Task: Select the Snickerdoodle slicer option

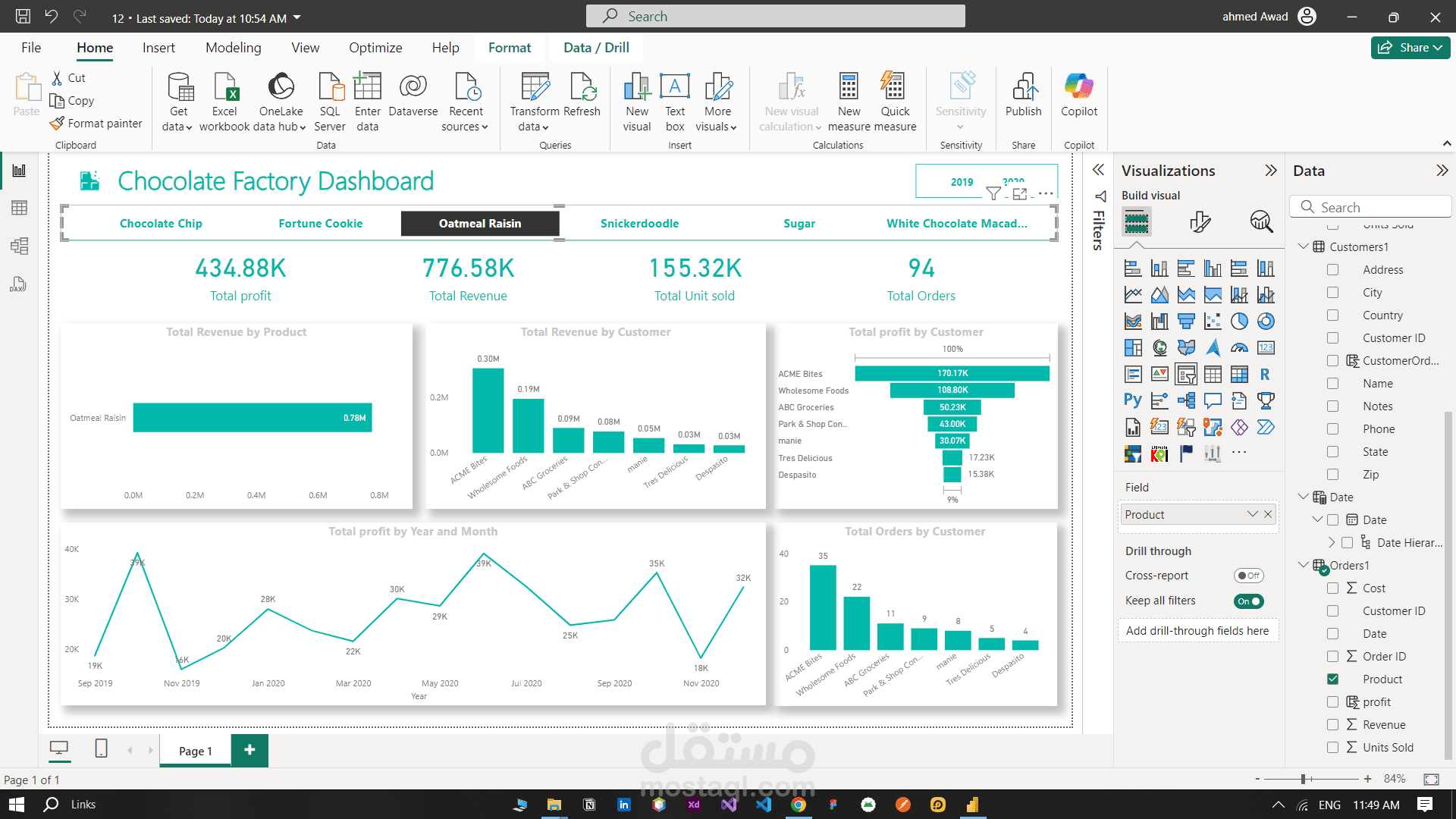Action: click(x=639, y=224)
